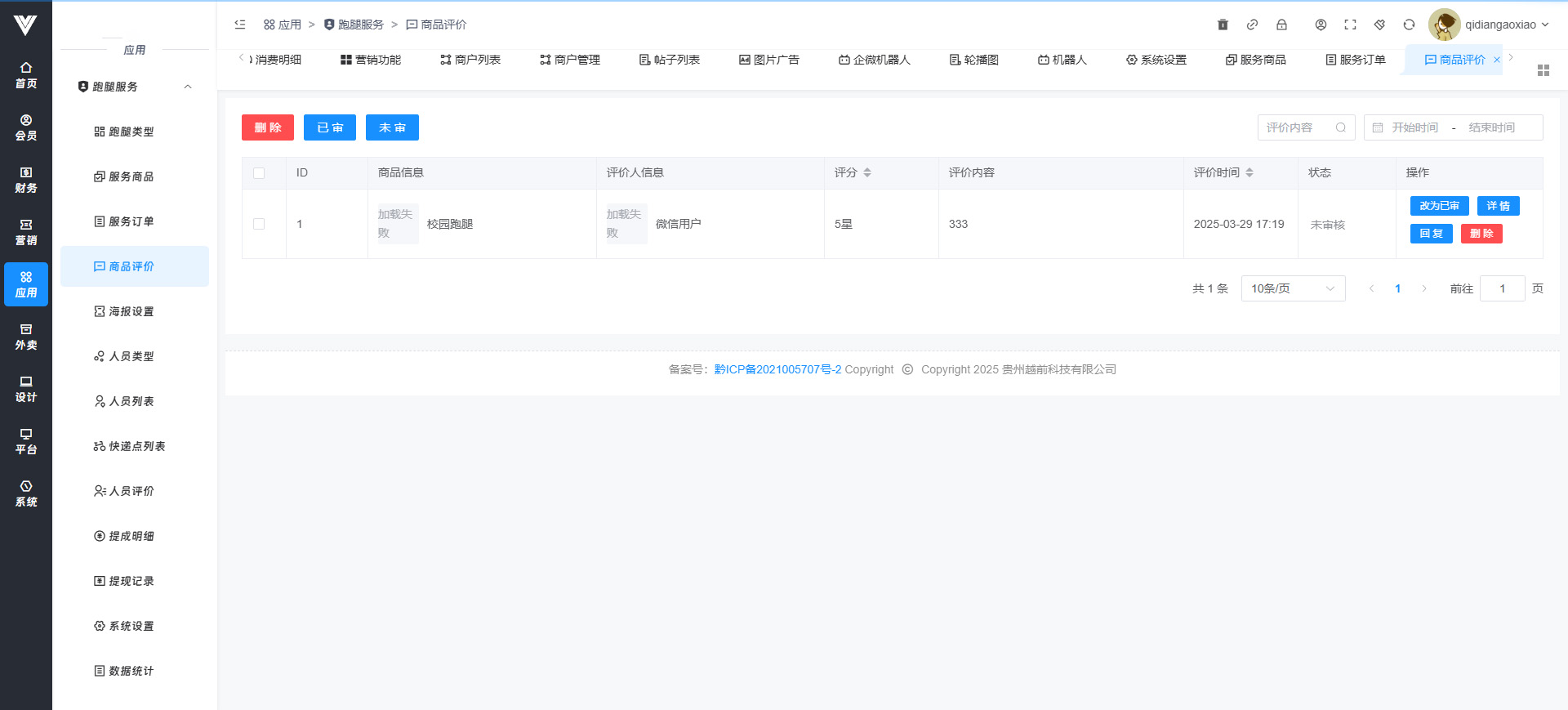Select all rows with header checkbox
This screenshot has height=710, width=1568.
coord(259,173)
